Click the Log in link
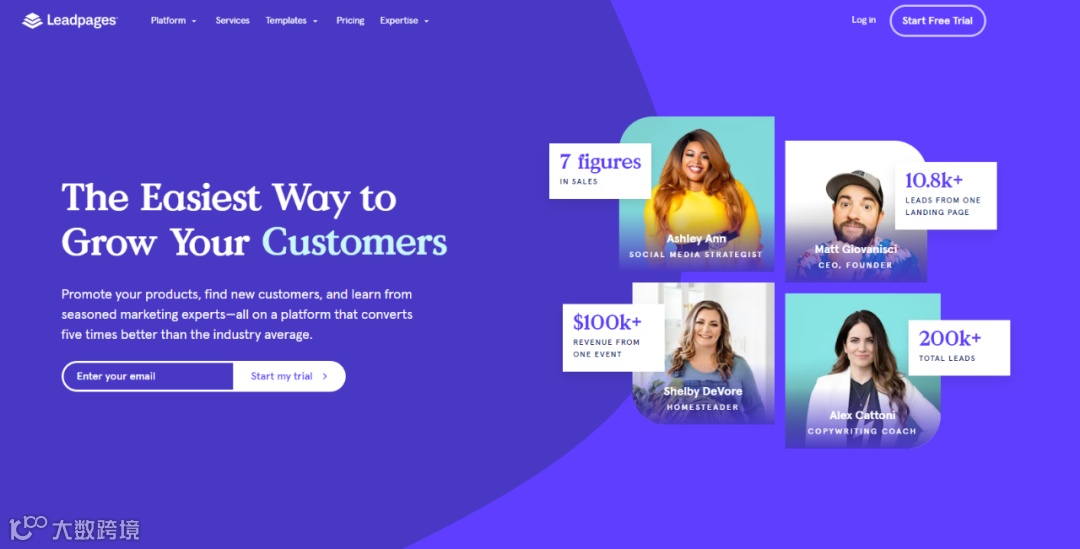This screenshot has width=1080, height=549. click(x=863, y=20)
